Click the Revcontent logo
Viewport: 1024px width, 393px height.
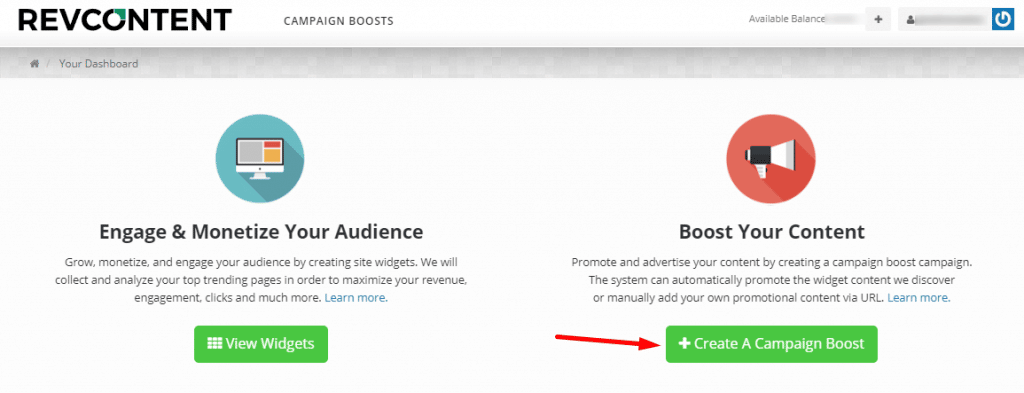(125, 20)
